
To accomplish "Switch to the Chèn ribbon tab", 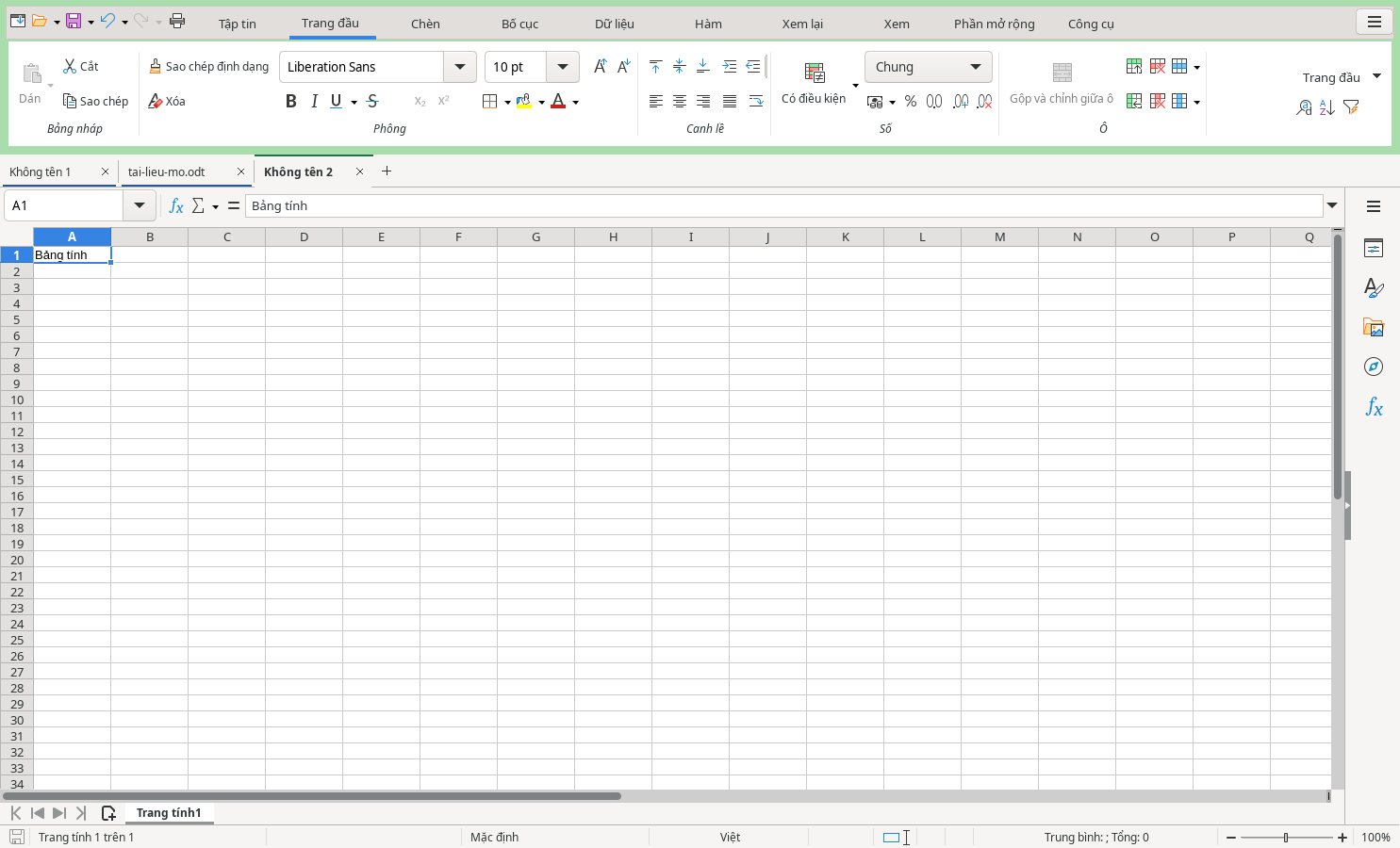I will click(425, 24).
